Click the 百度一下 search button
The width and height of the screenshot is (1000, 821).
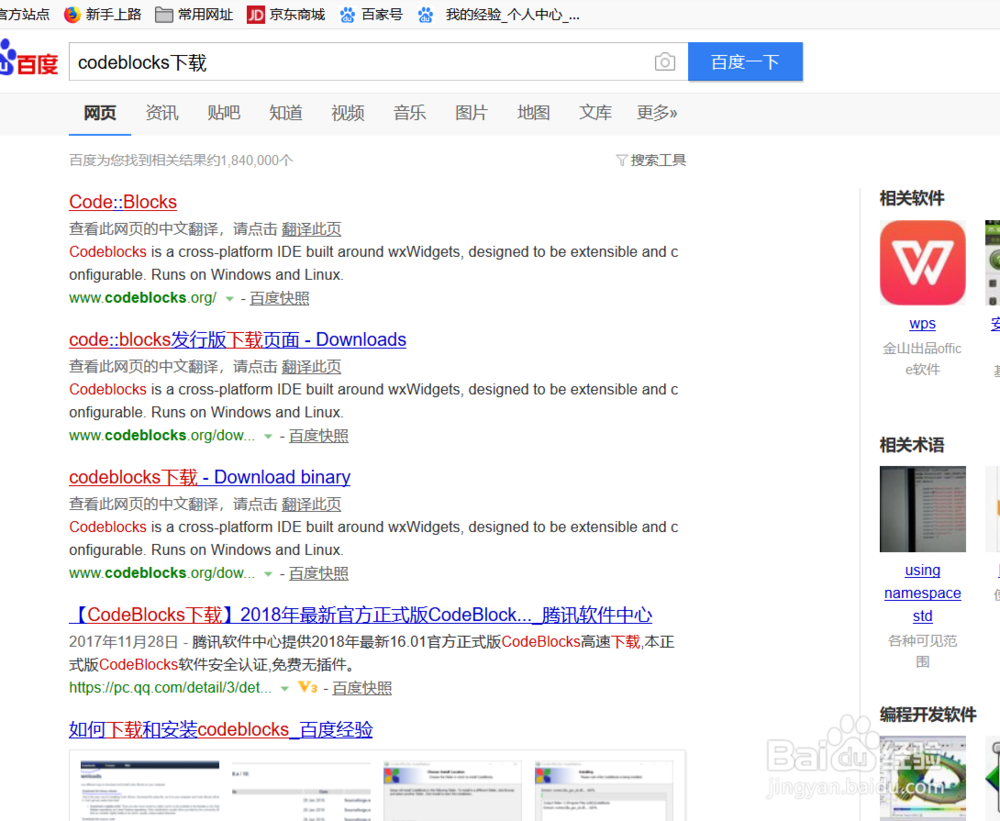(745, 62)
